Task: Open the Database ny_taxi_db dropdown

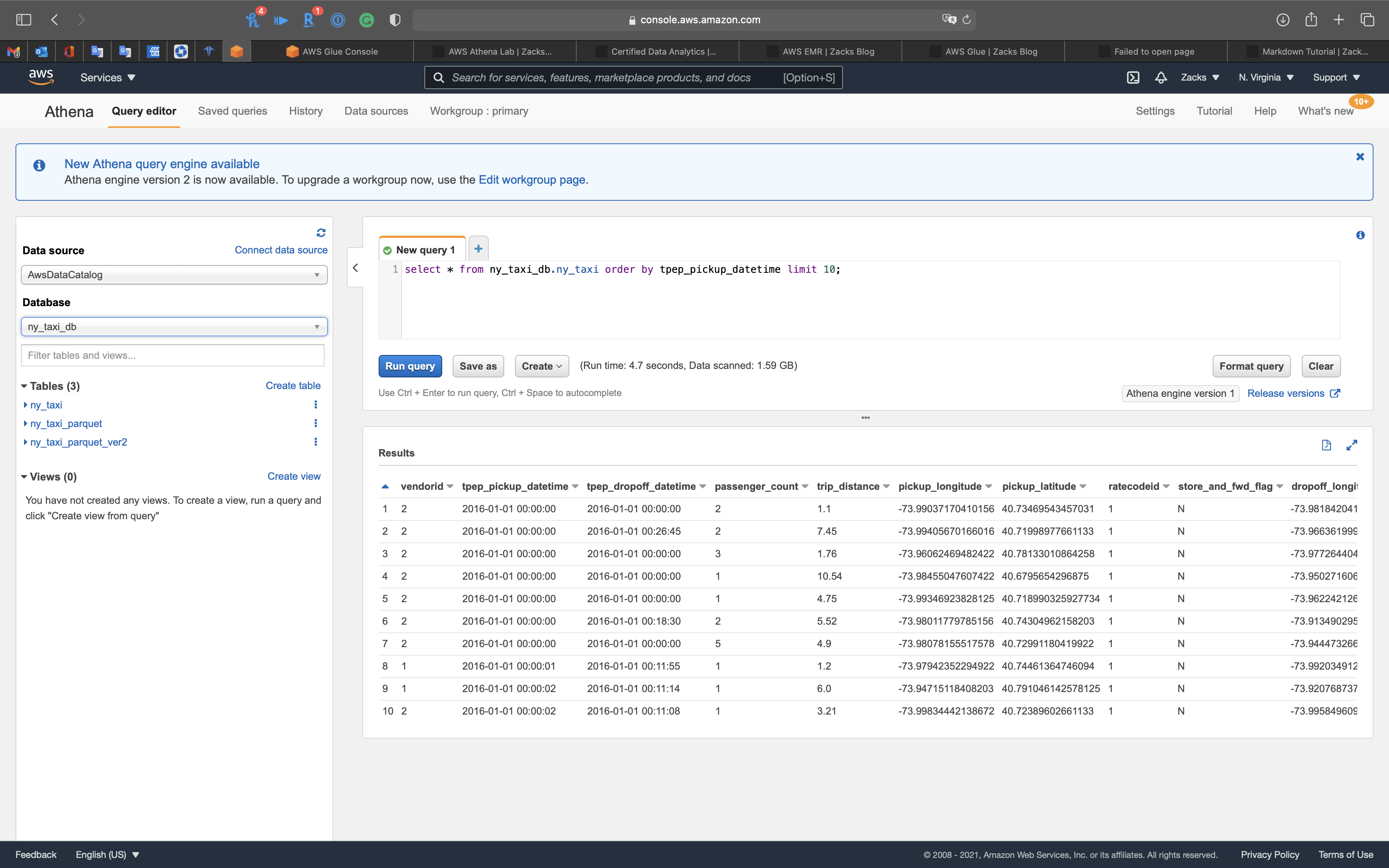Action: (x=174, y=327)
